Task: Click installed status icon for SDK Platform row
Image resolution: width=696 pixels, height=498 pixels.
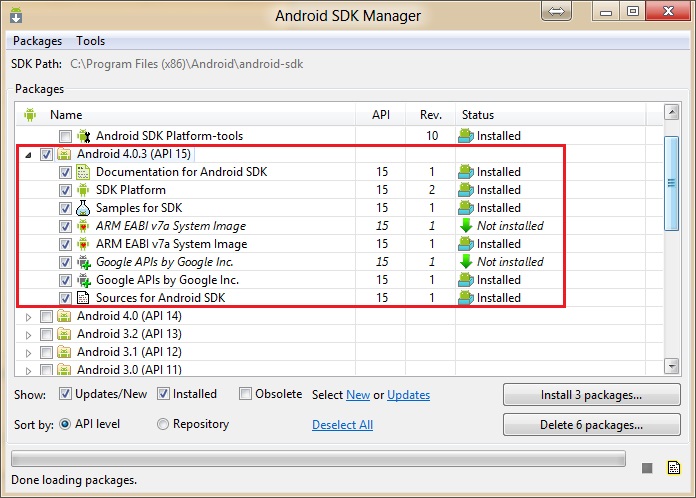Action: pyautogui.click(x=466, y=190)
